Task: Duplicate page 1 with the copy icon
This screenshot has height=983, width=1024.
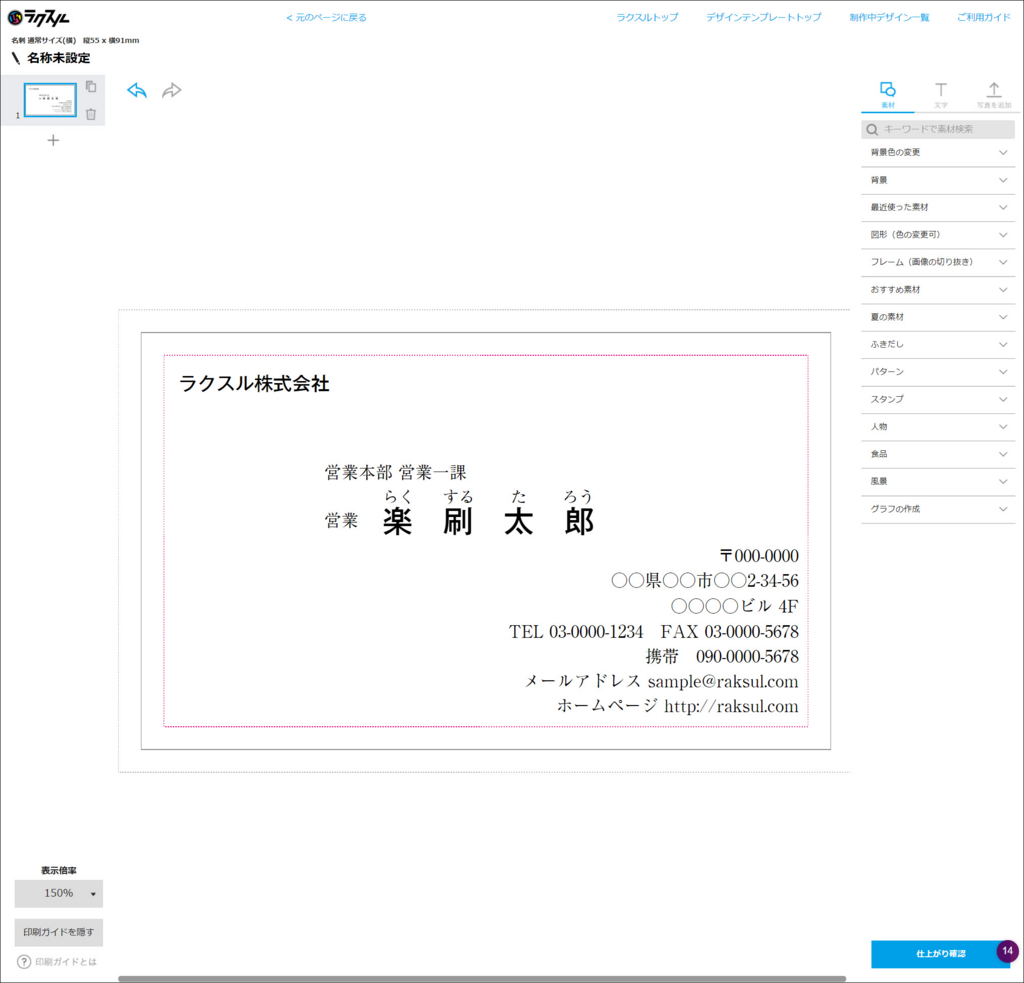Action: click(91, 86)
